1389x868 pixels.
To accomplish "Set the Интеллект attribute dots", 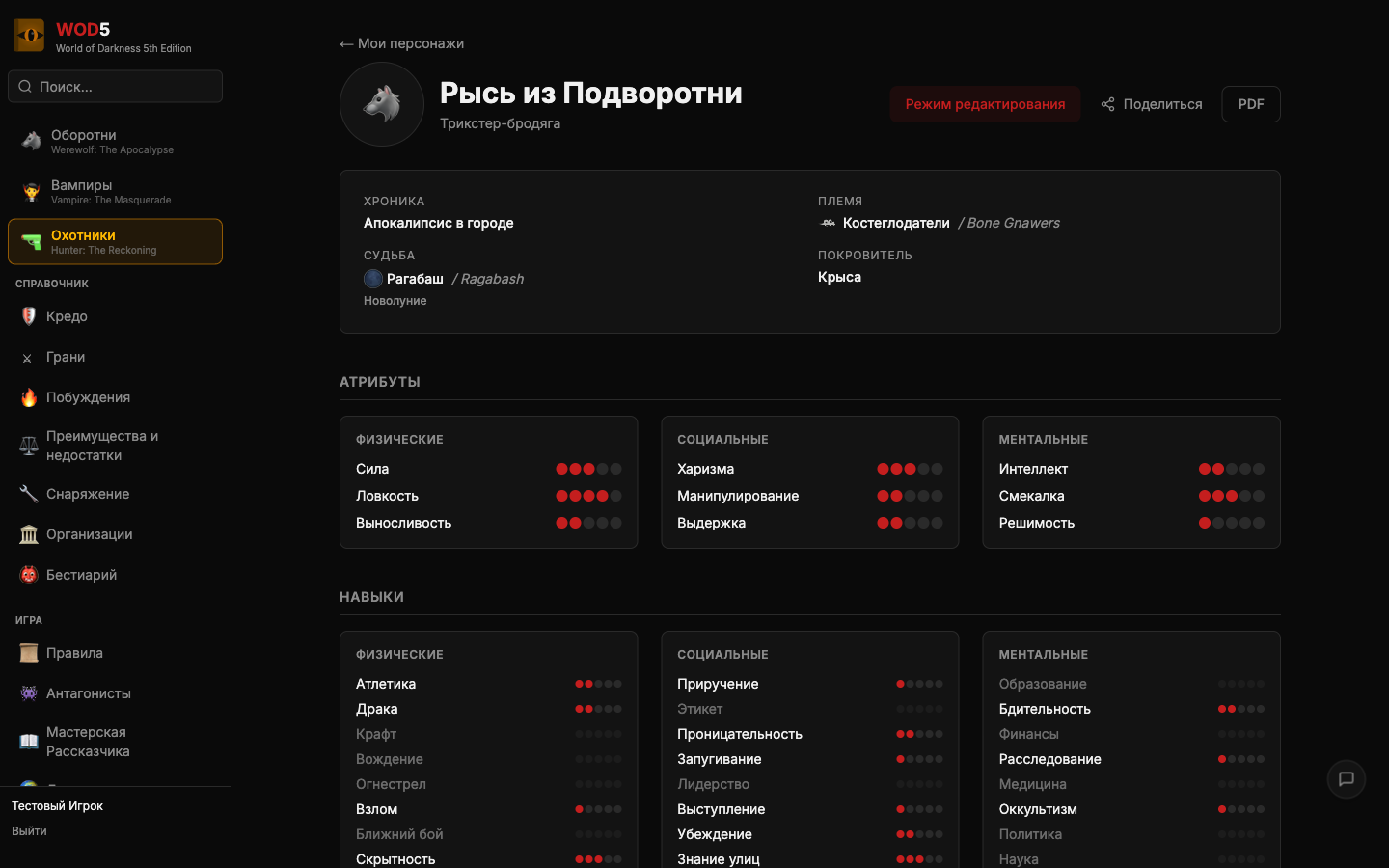I will 1231,469.
